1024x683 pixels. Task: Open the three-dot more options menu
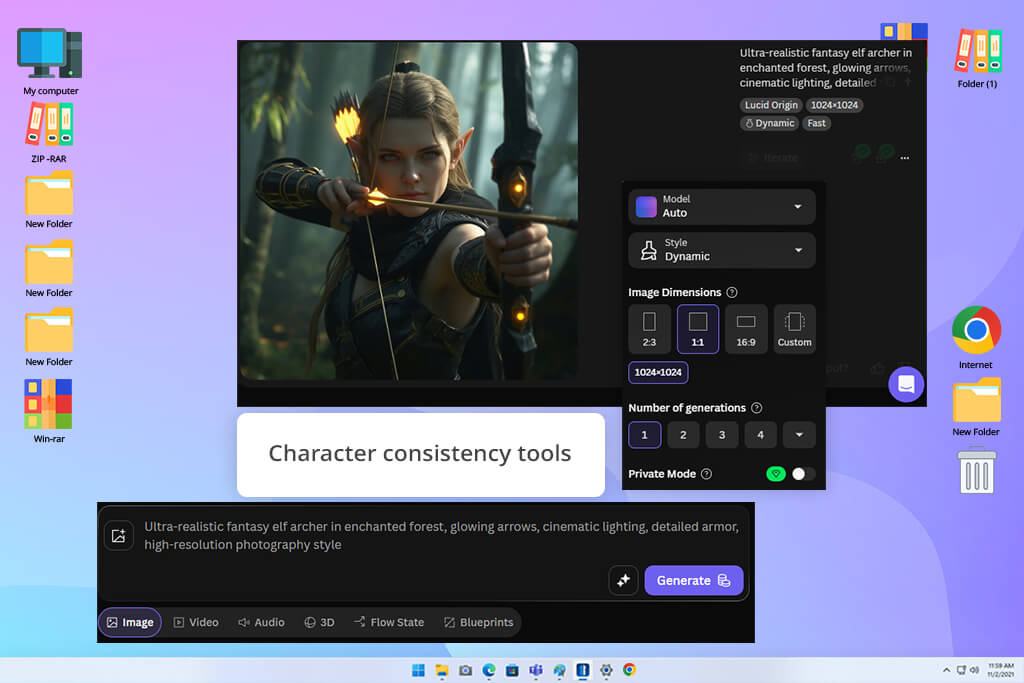(904, 158)
